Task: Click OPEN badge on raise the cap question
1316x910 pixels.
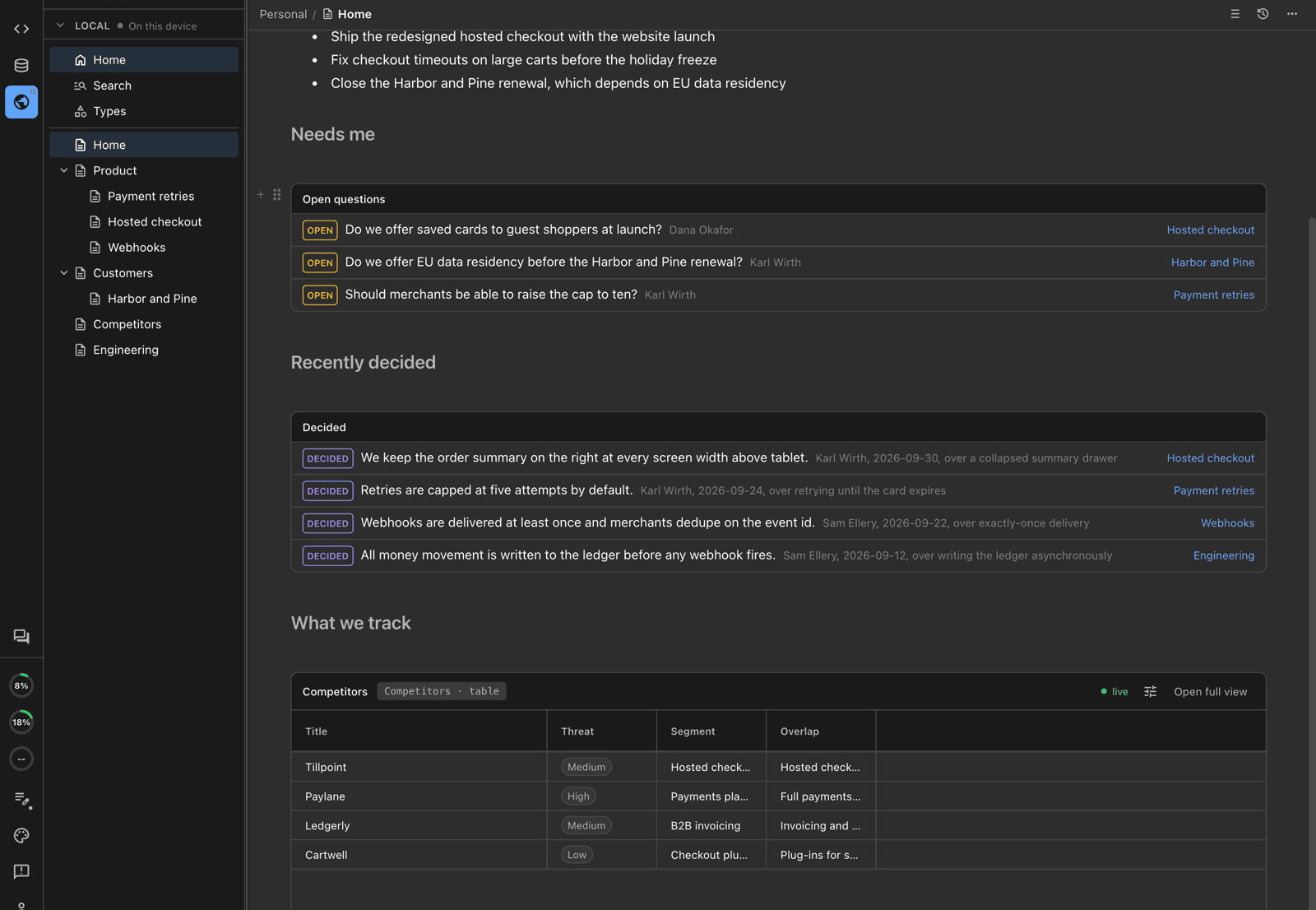Action: pyautogui.click(x=320, y=295)
